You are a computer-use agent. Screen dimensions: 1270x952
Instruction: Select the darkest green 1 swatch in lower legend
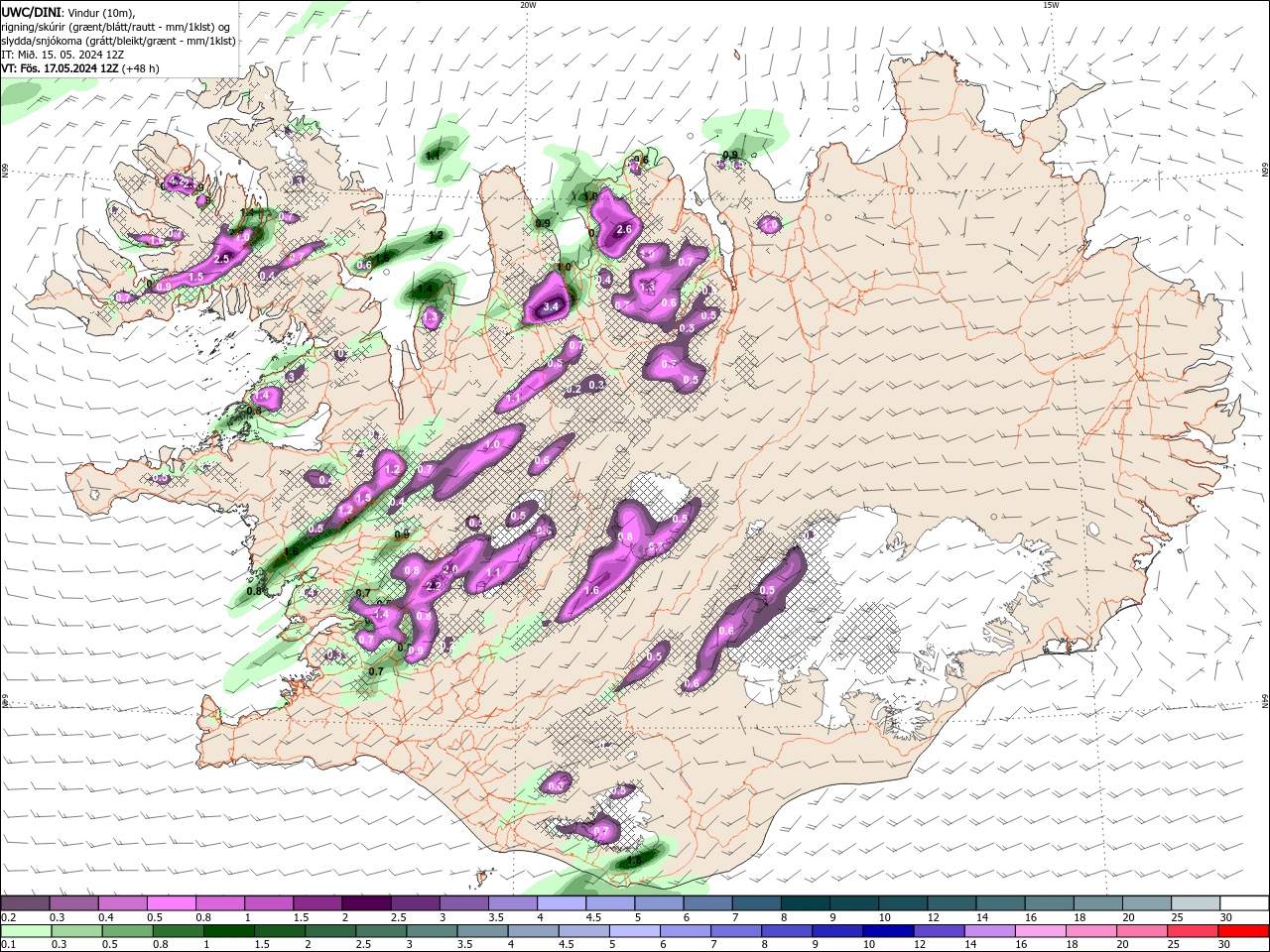(x=228, y=931)
